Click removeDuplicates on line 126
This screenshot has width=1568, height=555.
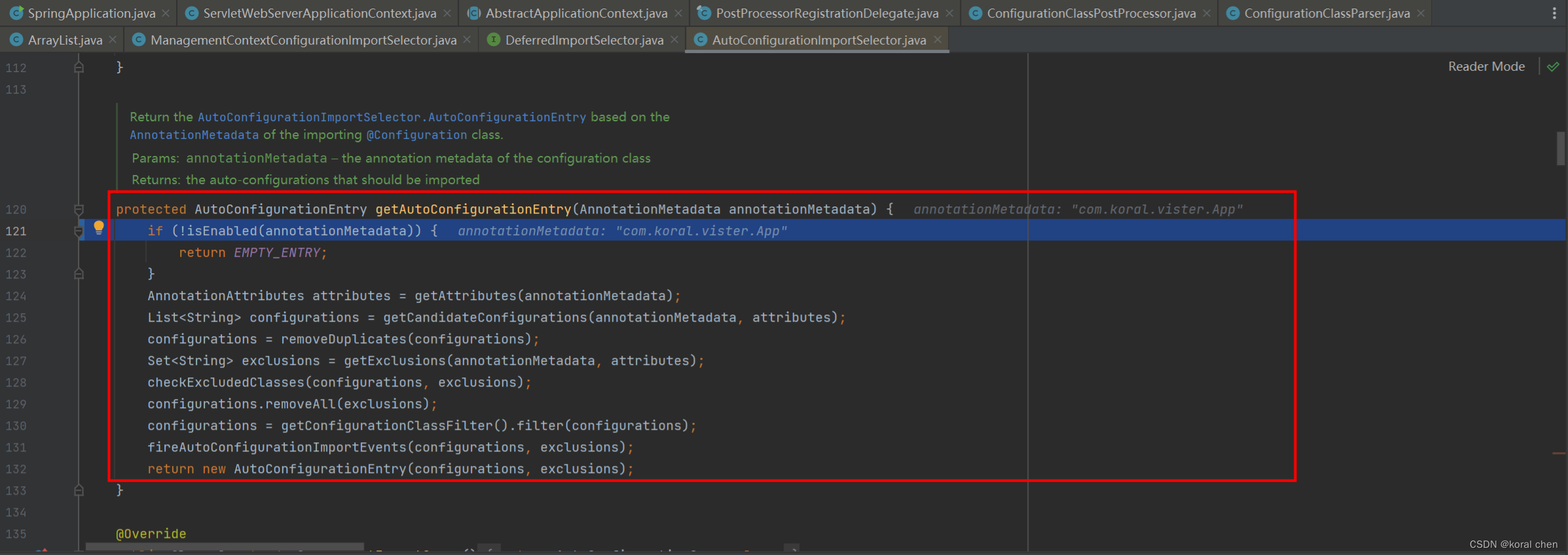pyautogui.click(x=344, y=339)
